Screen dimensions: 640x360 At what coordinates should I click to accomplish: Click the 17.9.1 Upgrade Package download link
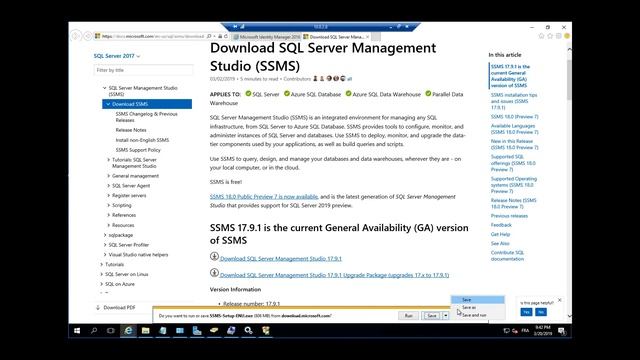(x=334, y=275)
